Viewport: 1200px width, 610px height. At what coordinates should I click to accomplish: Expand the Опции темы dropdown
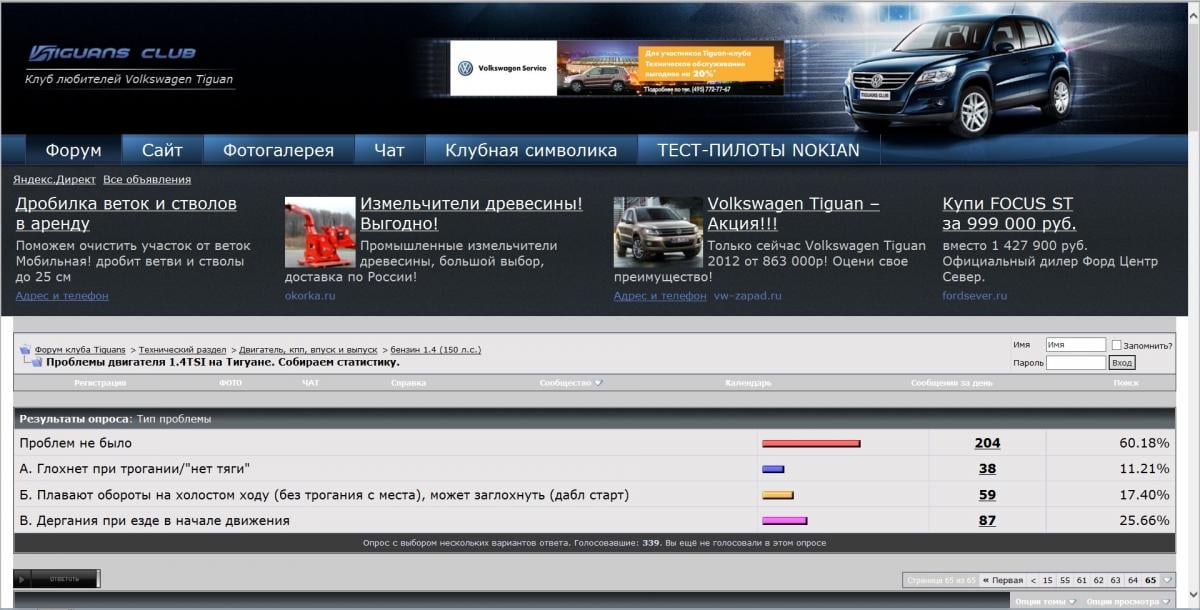click(1045, 602)
